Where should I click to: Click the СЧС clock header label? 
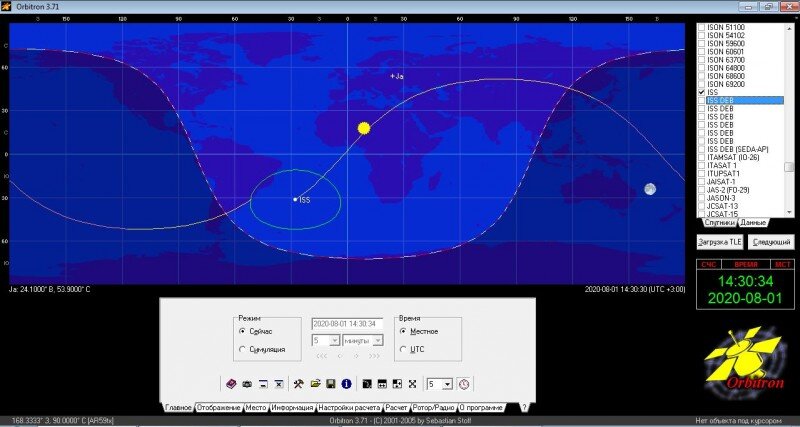pos(709,264)
